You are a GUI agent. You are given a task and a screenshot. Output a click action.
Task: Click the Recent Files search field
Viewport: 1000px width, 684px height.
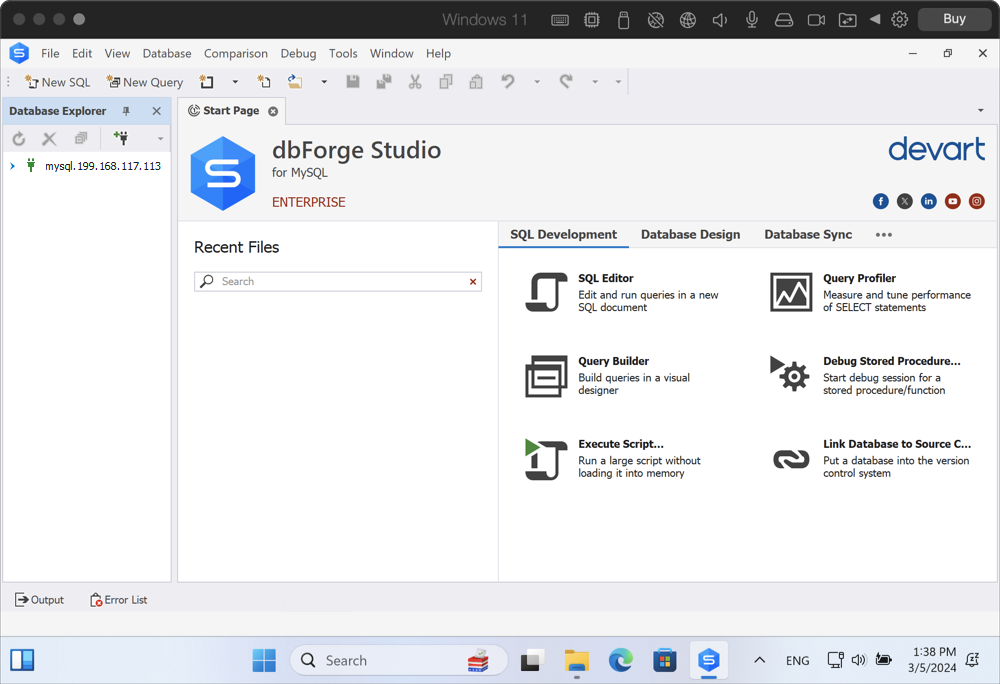coord(338,282)
